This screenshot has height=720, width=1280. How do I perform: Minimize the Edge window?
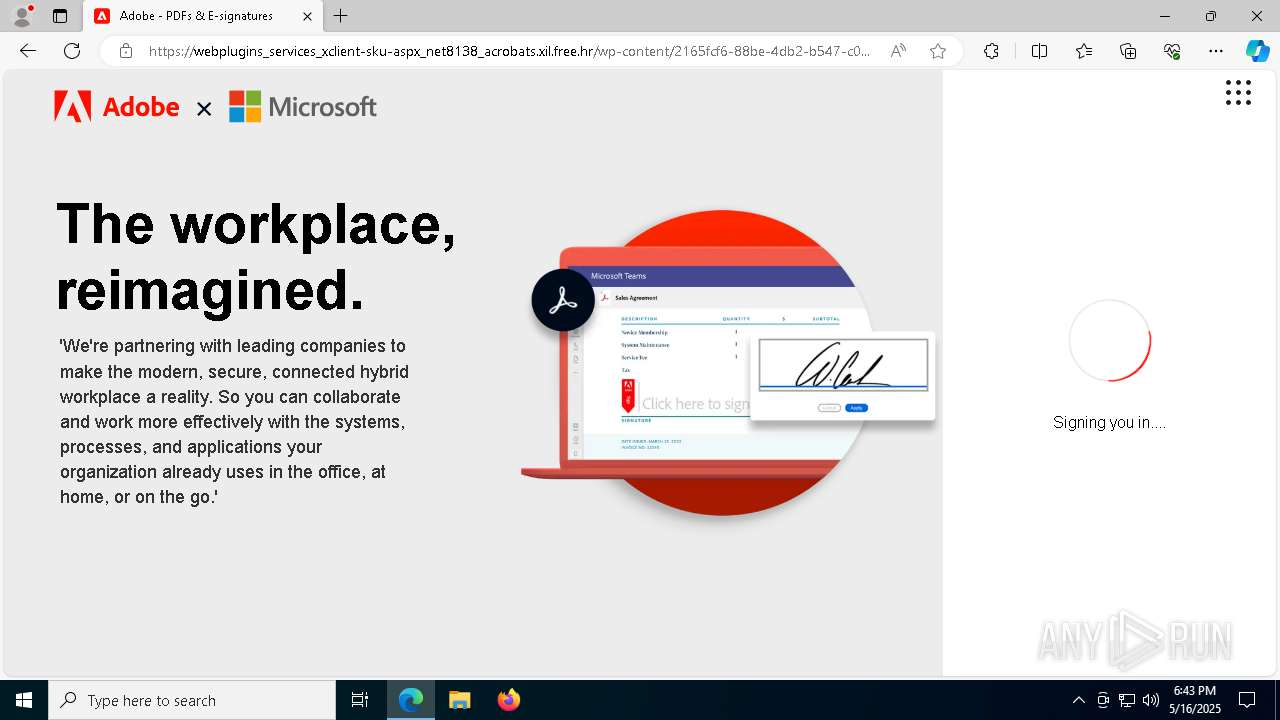1165,16
